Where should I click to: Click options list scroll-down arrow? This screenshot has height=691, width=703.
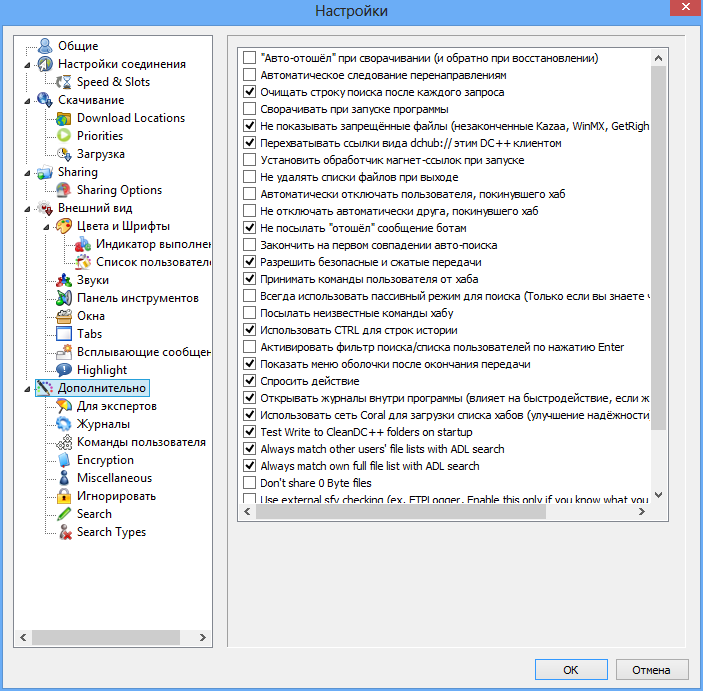[x=658, y=495]
